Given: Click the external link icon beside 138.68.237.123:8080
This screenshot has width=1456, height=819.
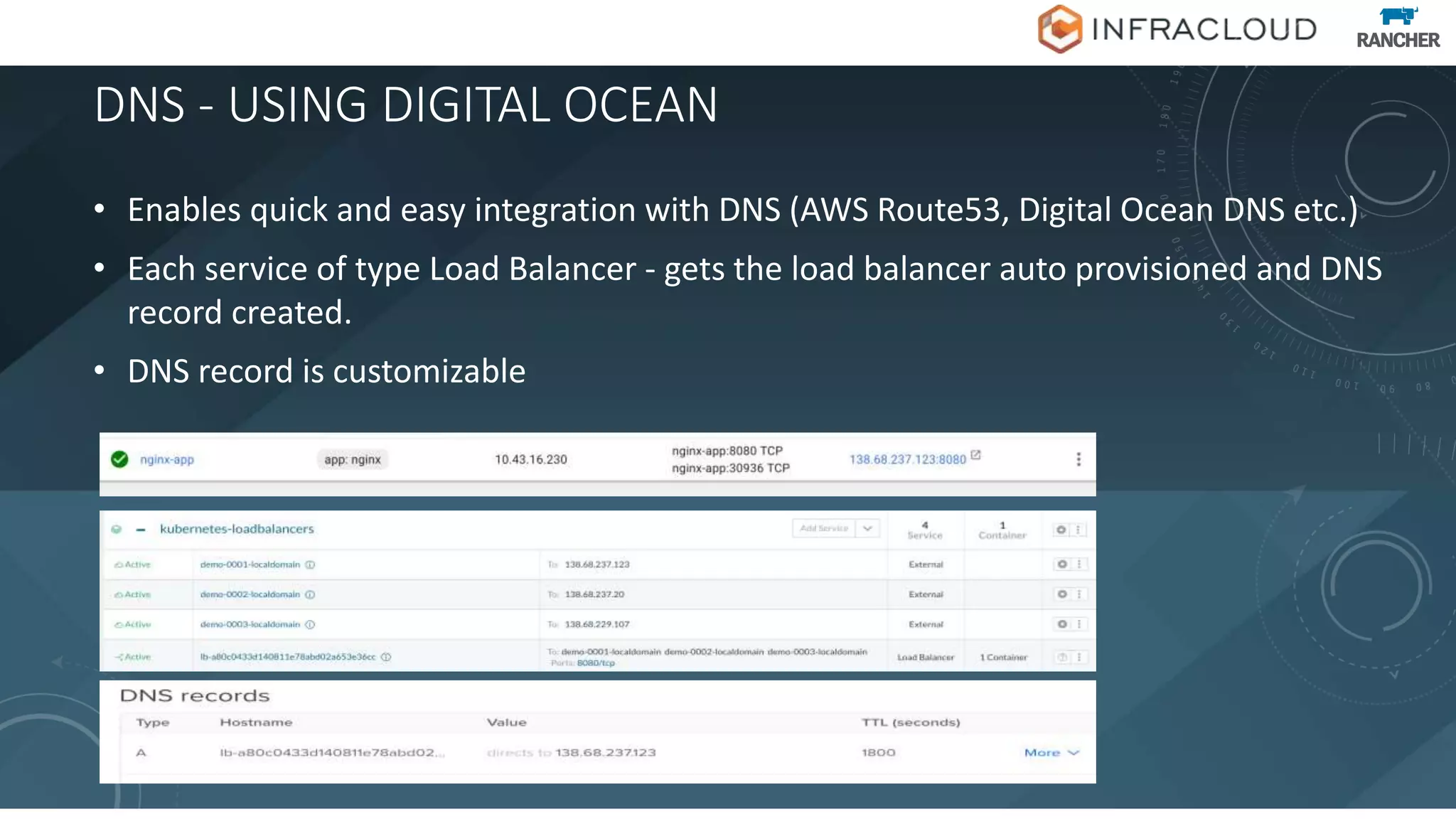Looking at the screenshot, I should (x=976, y=455).
